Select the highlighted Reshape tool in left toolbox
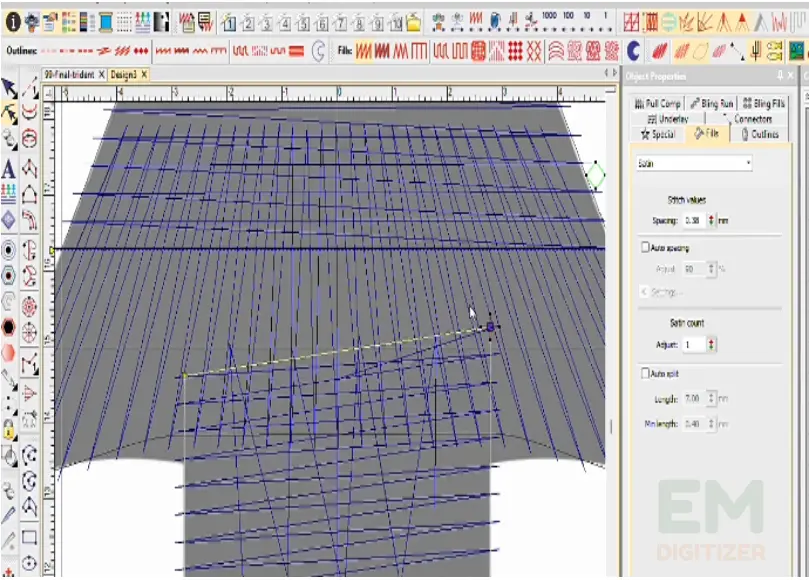Viewport: 809px width, 580px height. [x=9, y=114]
